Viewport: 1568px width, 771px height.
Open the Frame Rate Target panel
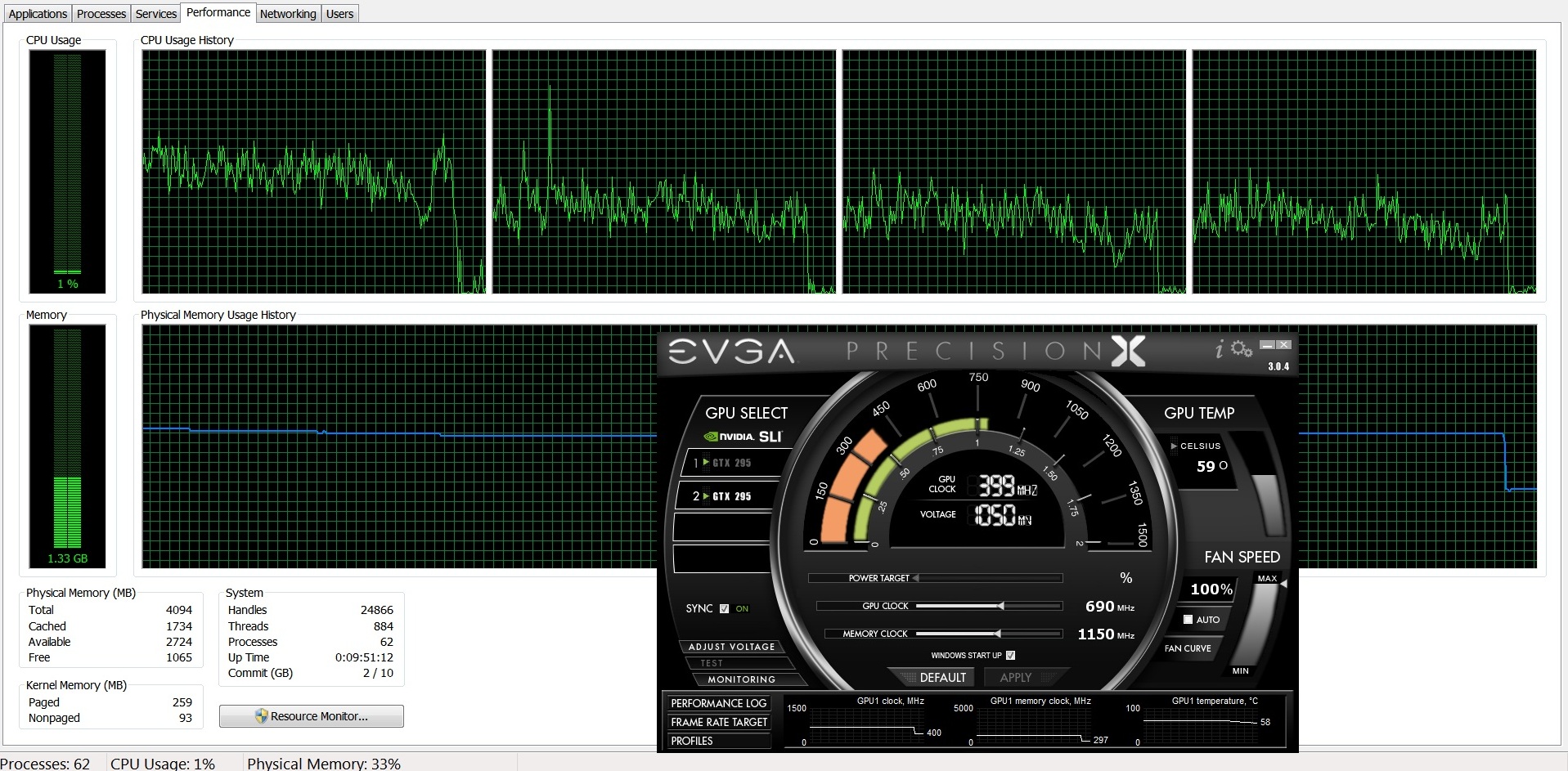pos(718,722)
